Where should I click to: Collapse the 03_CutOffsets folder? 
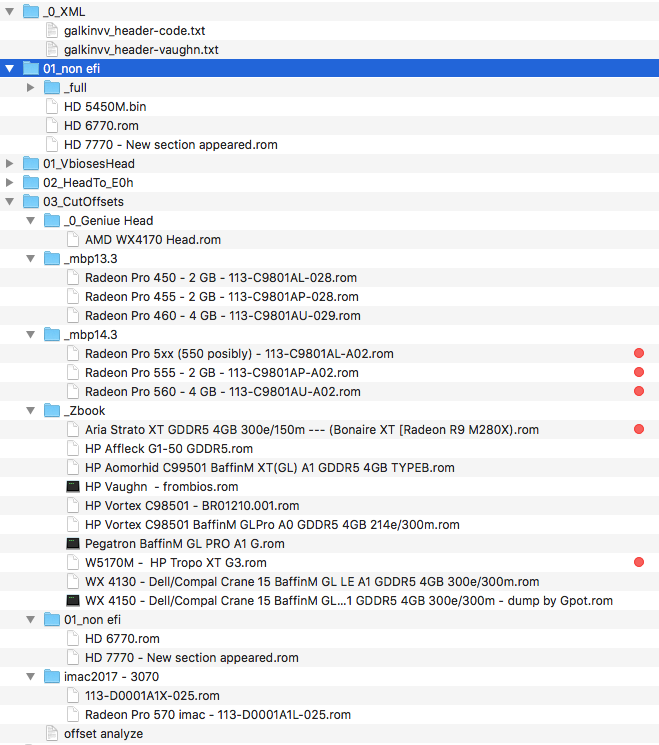pyautogui.click(x=10, y=201)
